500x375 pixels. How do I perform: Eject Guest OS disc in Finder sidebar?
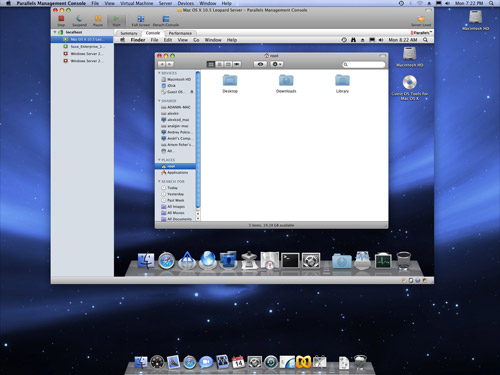(192, 92)
